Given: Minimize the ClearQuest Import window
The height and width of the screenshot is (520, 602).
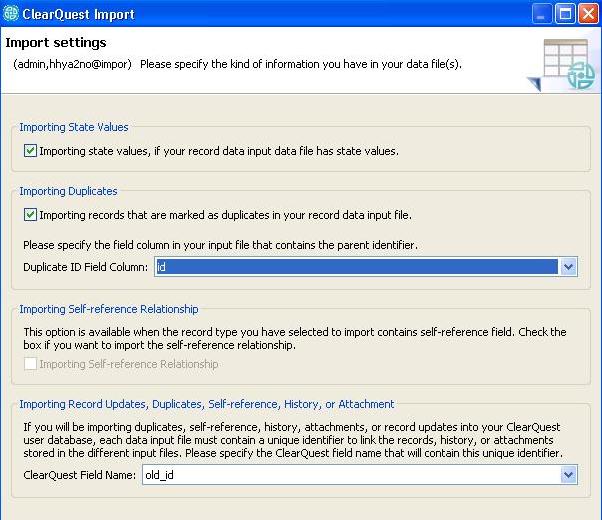Looking at the screenshot, I should point(540,15).
